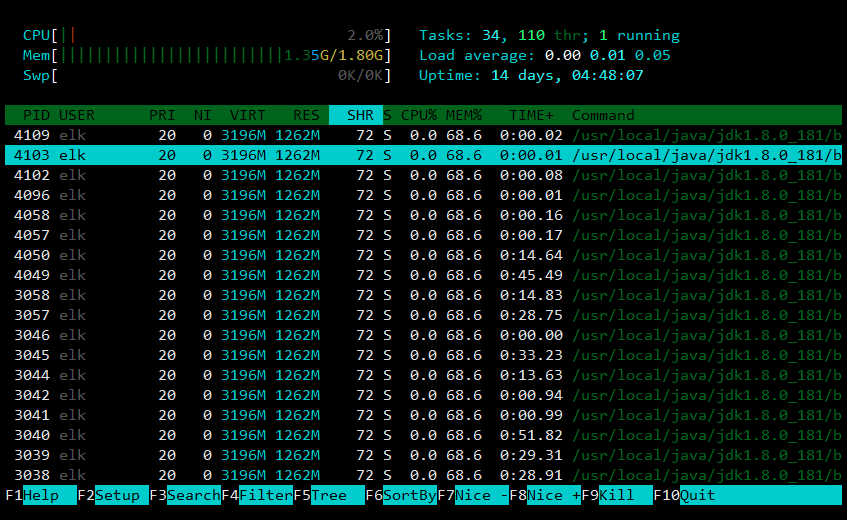847x520 pixels.
Task: Select process row with PID 3045
Action: (x=424, y=355)
